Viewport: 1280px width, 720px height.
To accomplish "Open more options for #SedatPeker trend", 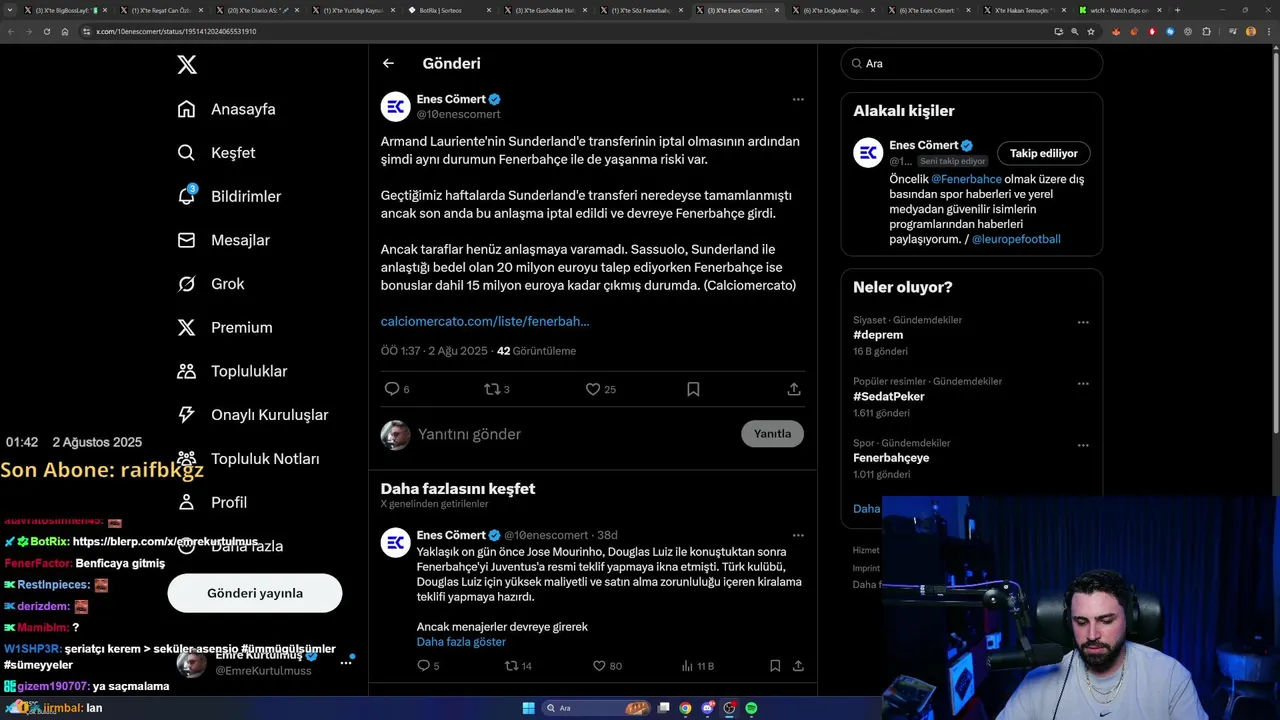I will coord(1083,383).
